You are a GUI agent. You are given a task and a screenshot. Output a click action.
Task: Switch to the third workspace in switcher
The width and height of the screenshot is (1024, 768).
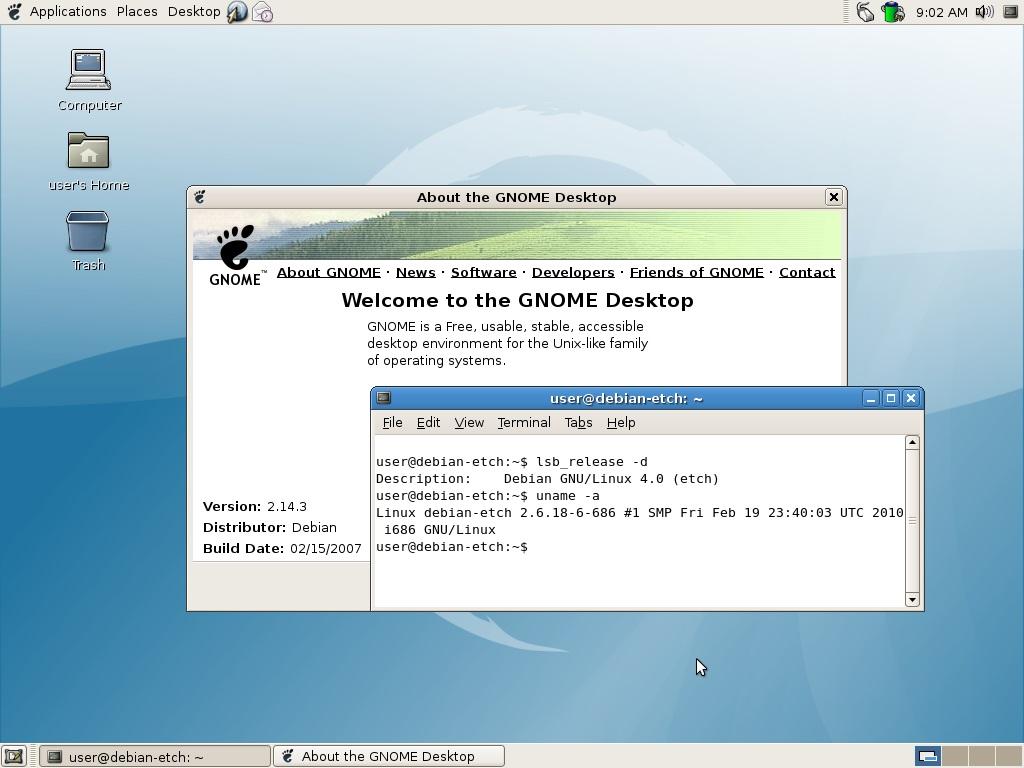coord(982,756)
